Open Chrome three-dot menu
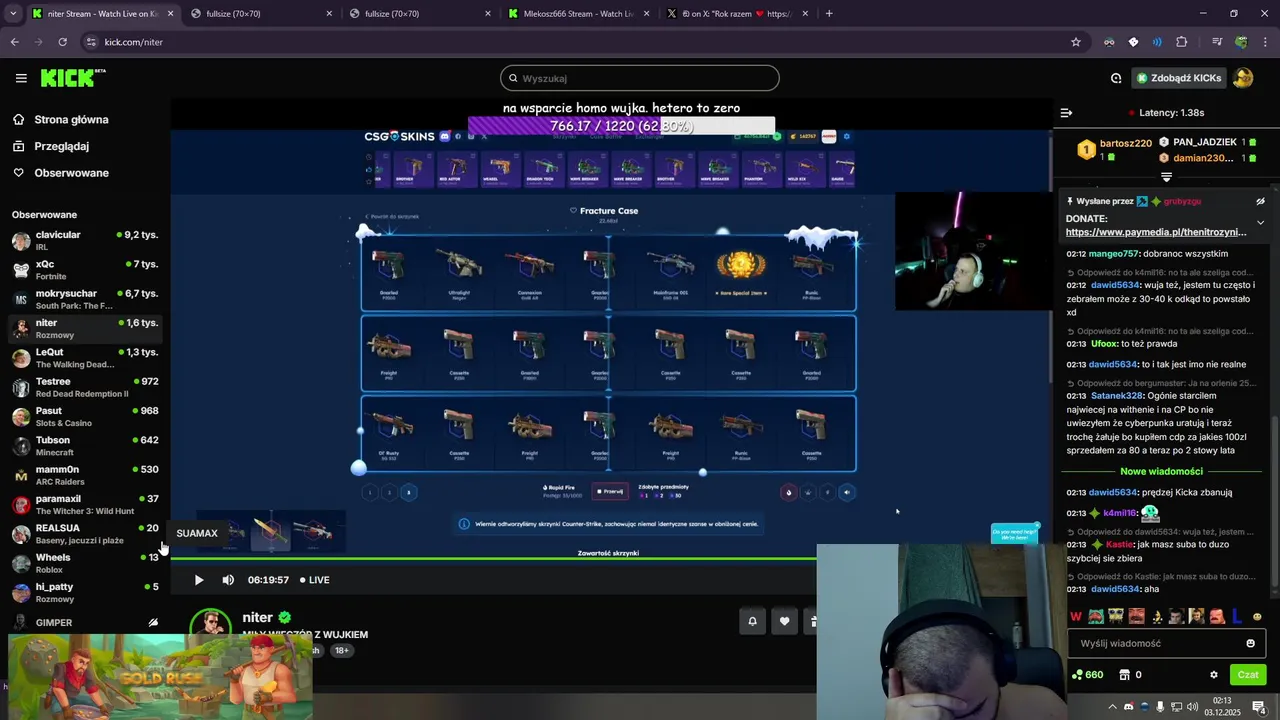Viewport: 1280px width, 720px height. tap(1265, 42)
